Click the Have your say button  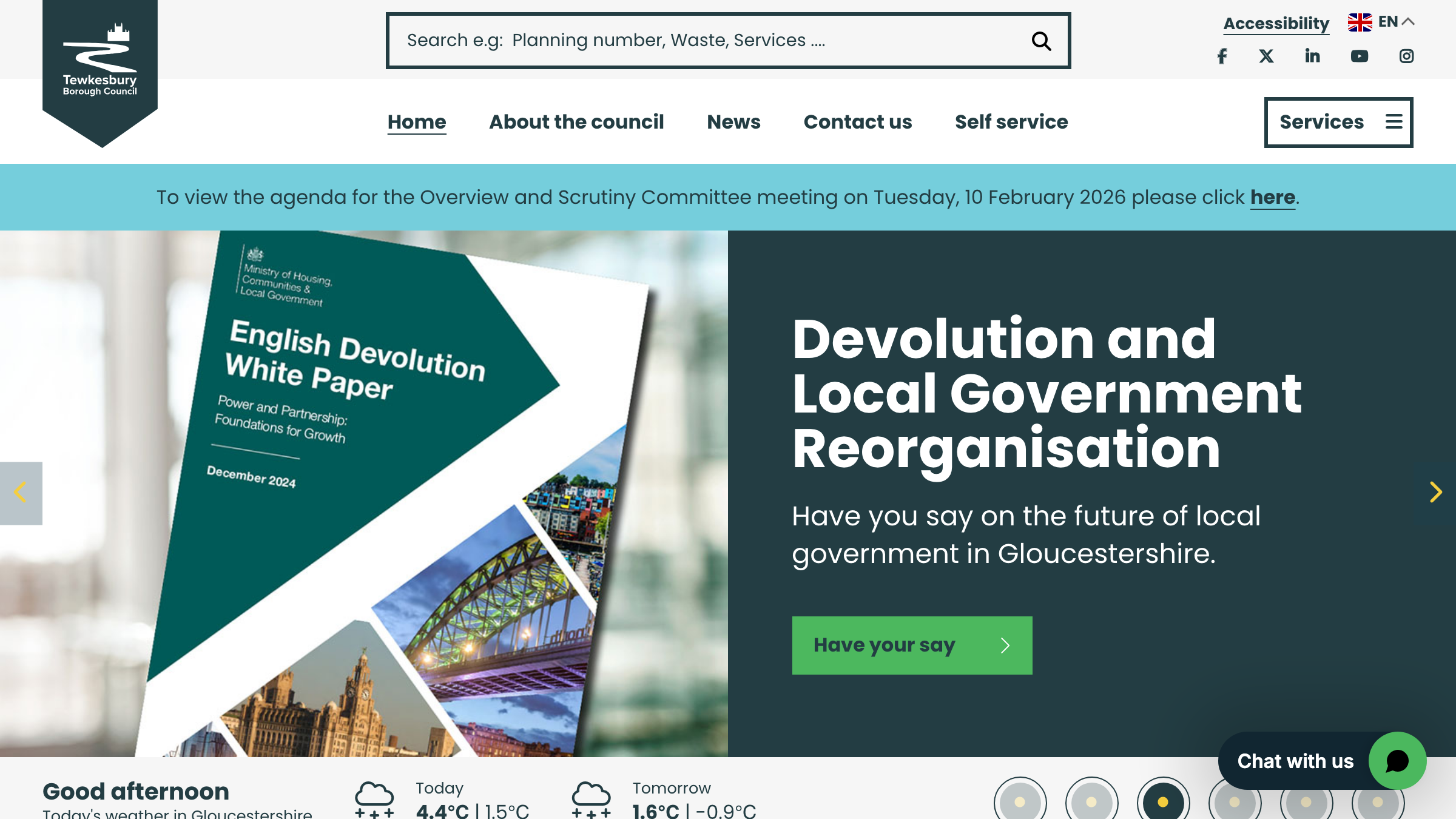pos(911,645)
